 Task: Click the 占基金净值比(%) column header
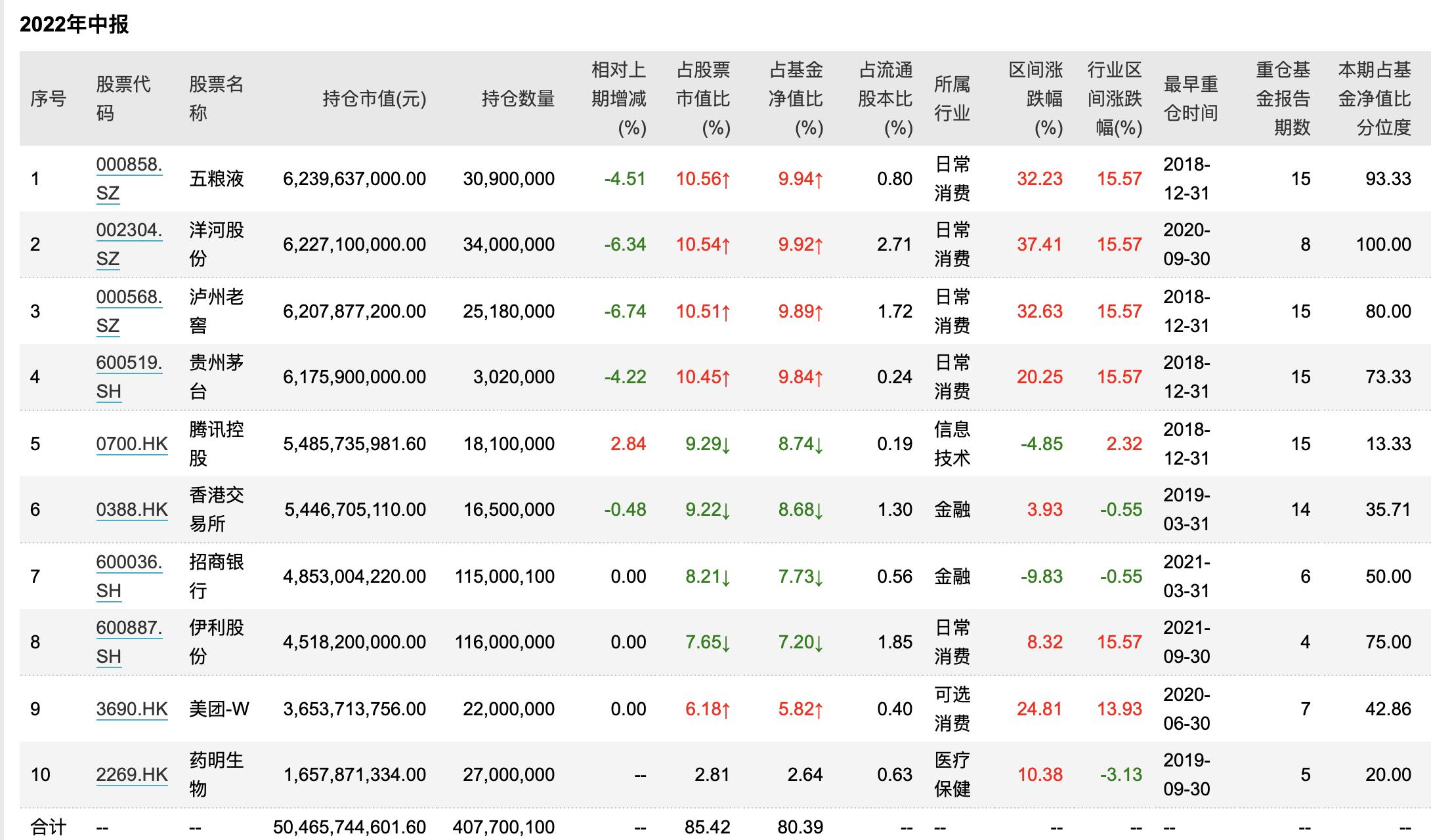point(796,98)
